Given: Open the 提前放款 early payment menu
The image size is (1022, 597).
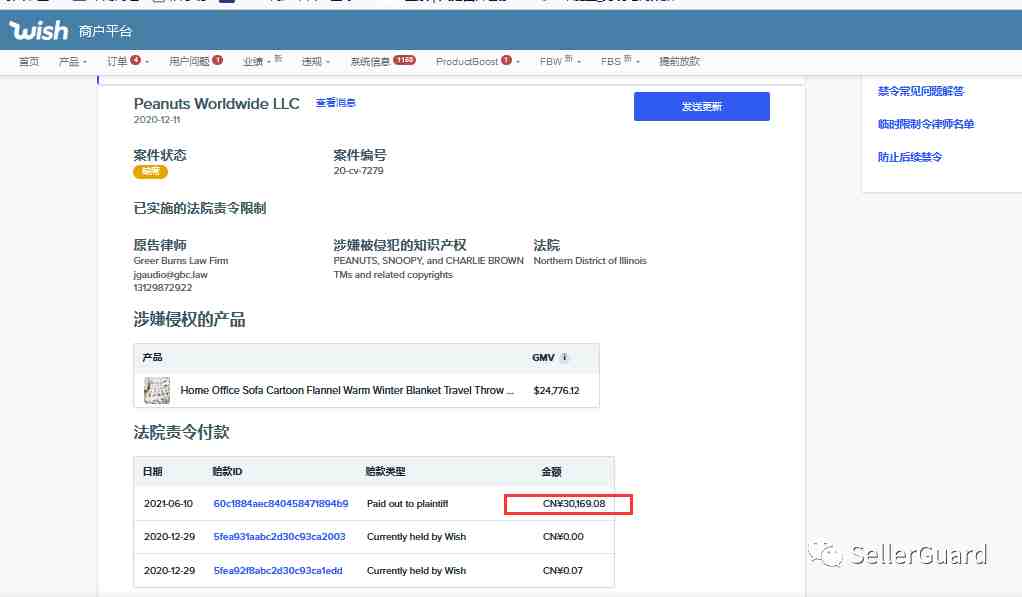Looking at the screenshot, I should [x=679, y=61].
